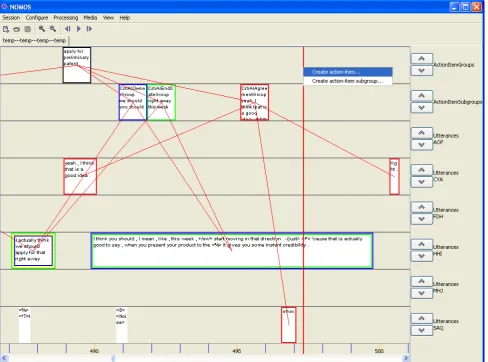Click up arrow for Utterances AOF
The width and height of the screenshot is (488, 362).
point(421,133)
